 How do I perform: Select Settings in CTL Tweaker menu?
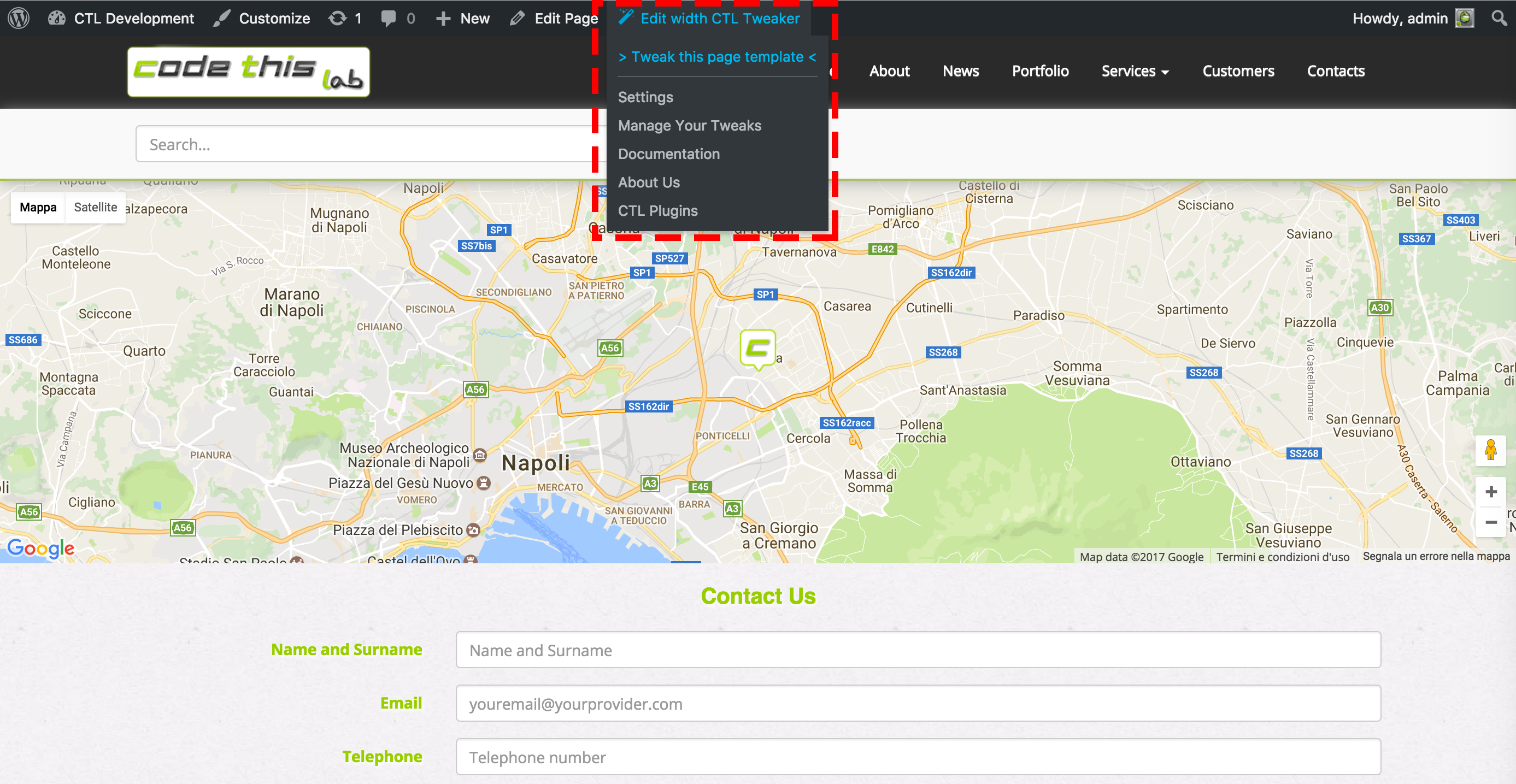click(x=645, y=96)
